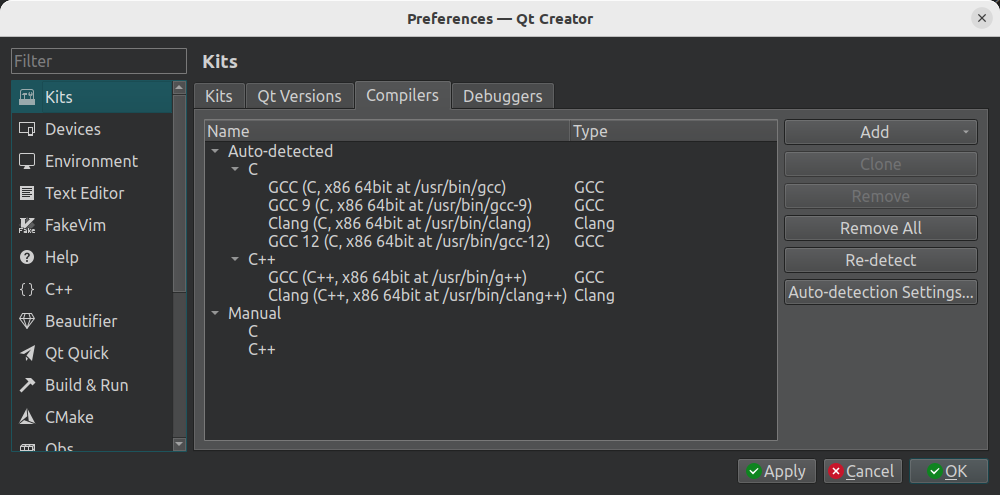
Task: Click the Re-detect button
Action: pyautogui.click(x=881, y=260)
